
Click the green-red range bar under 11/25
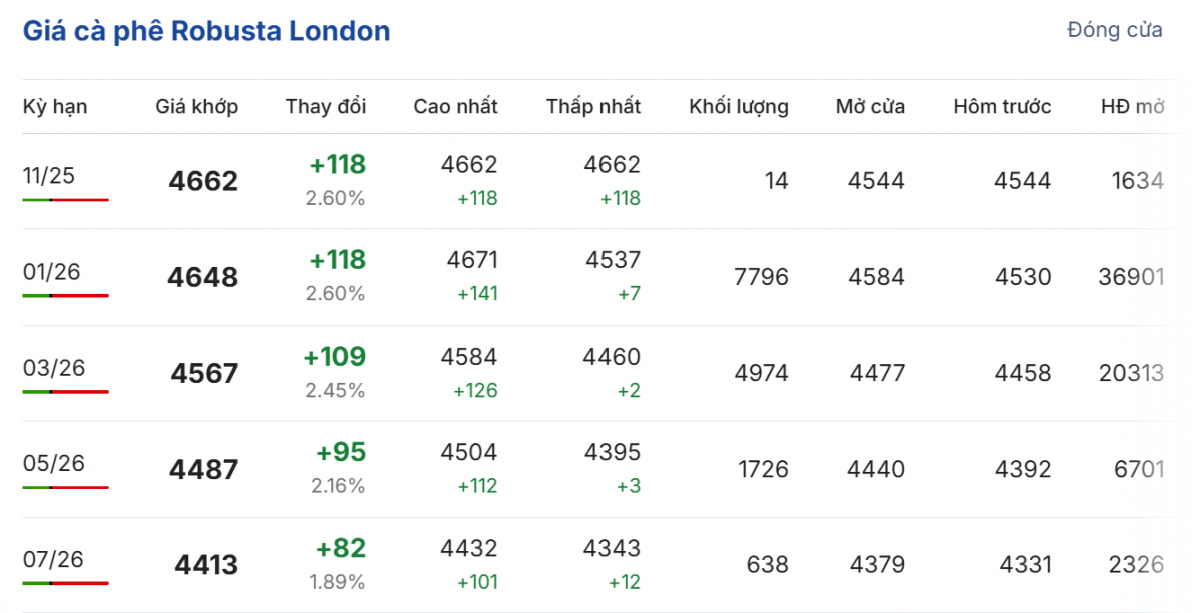tap(65, 200)
